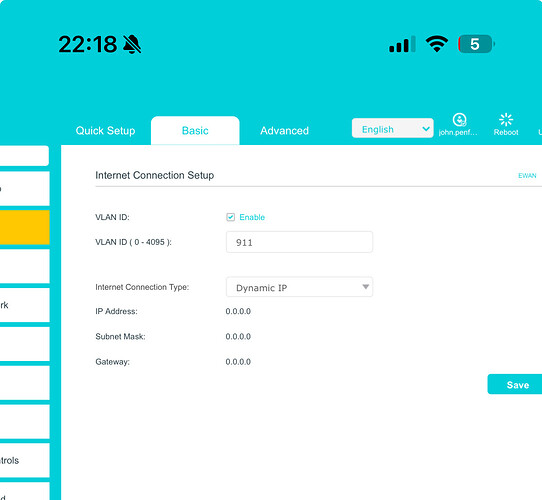Open the English language dropdown
This screenshot has height=500, width=542.
coord(392,128)
